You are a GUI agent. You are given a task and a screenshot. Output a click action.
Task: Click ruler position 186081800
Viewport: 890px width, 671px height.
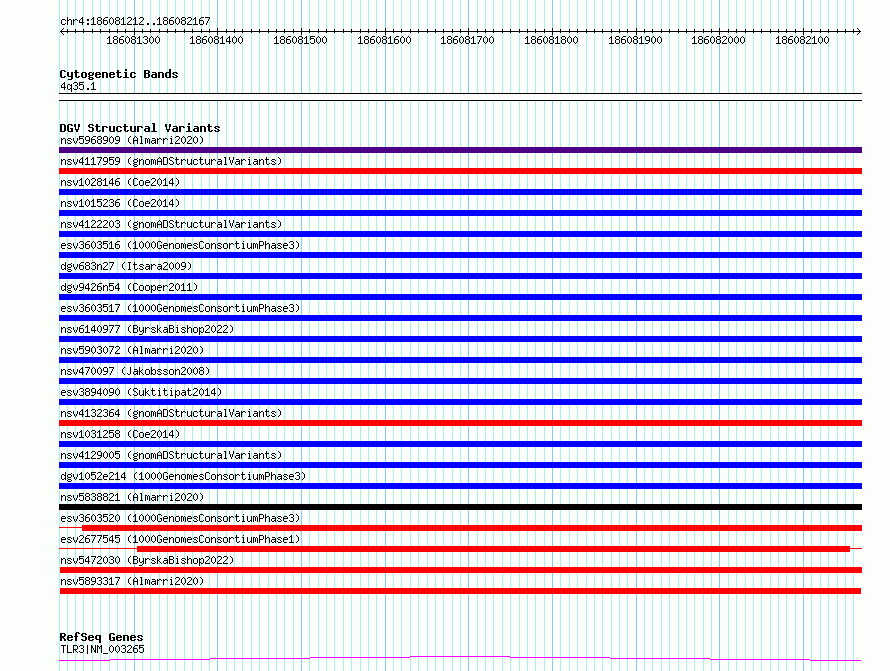tap(551, 40)
